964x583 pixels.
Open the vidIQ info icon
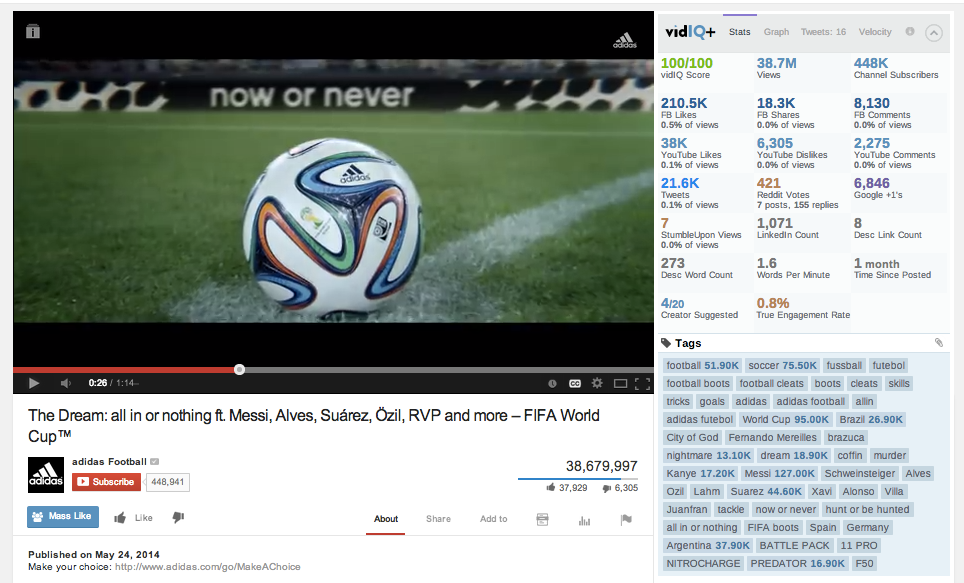point(910,31)
